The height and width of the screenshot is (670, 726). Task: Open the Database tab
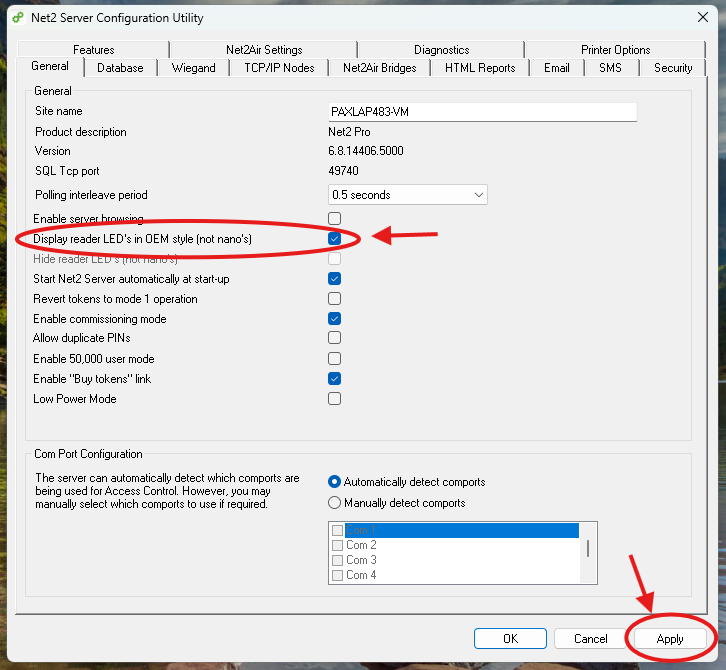point(120,68)
